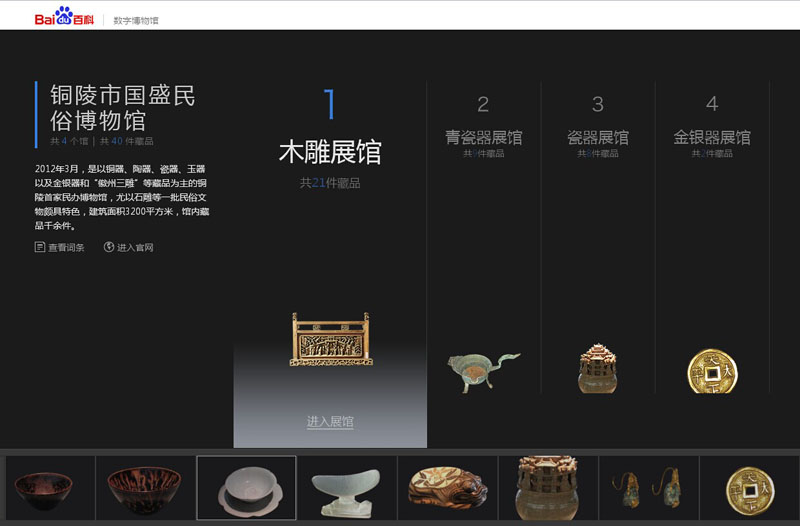The width and height of the screenshot is (800, 526).
Task: Open the 数字博物馆 link in header
Action: (x=136, y=20)
